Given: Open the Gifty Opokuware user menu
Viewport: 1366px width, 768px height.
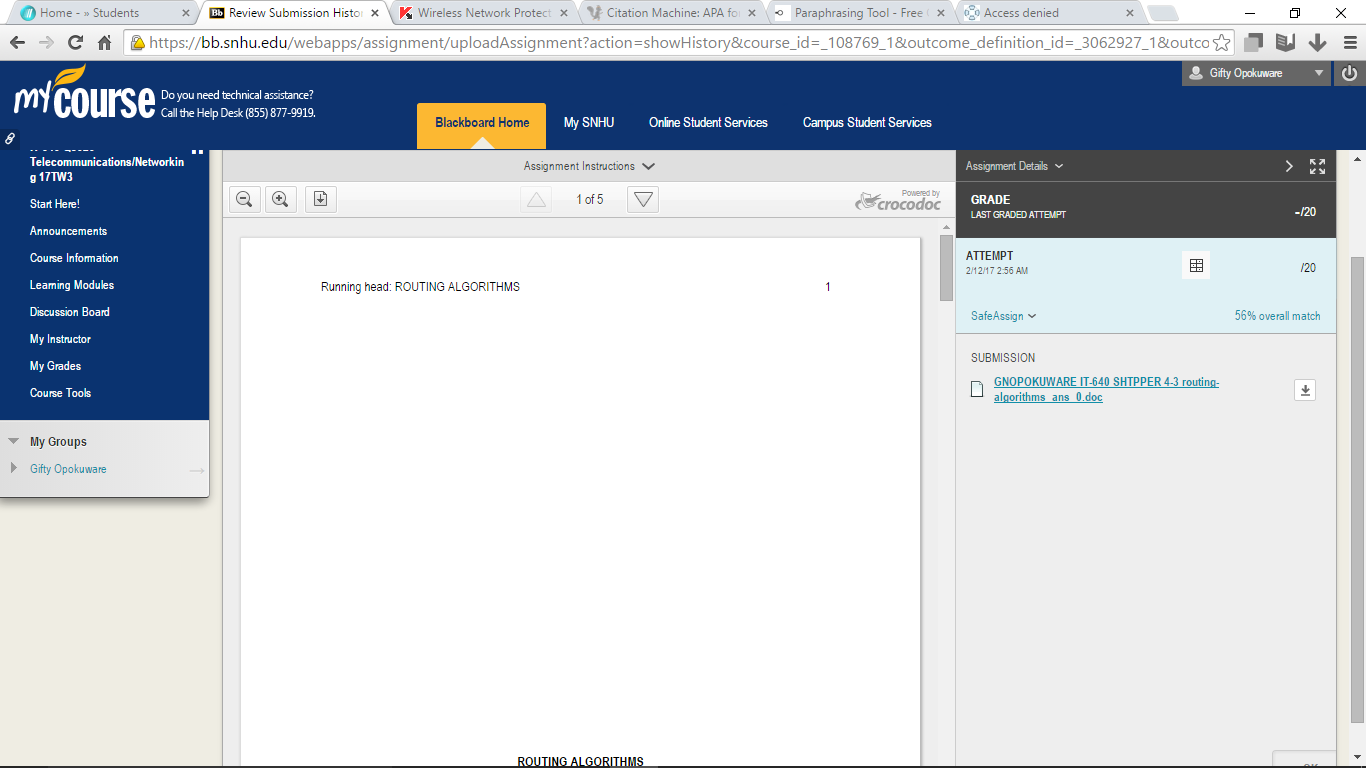Looking at the screenshot, I should pyautogui.click(x=1256, y=73).
